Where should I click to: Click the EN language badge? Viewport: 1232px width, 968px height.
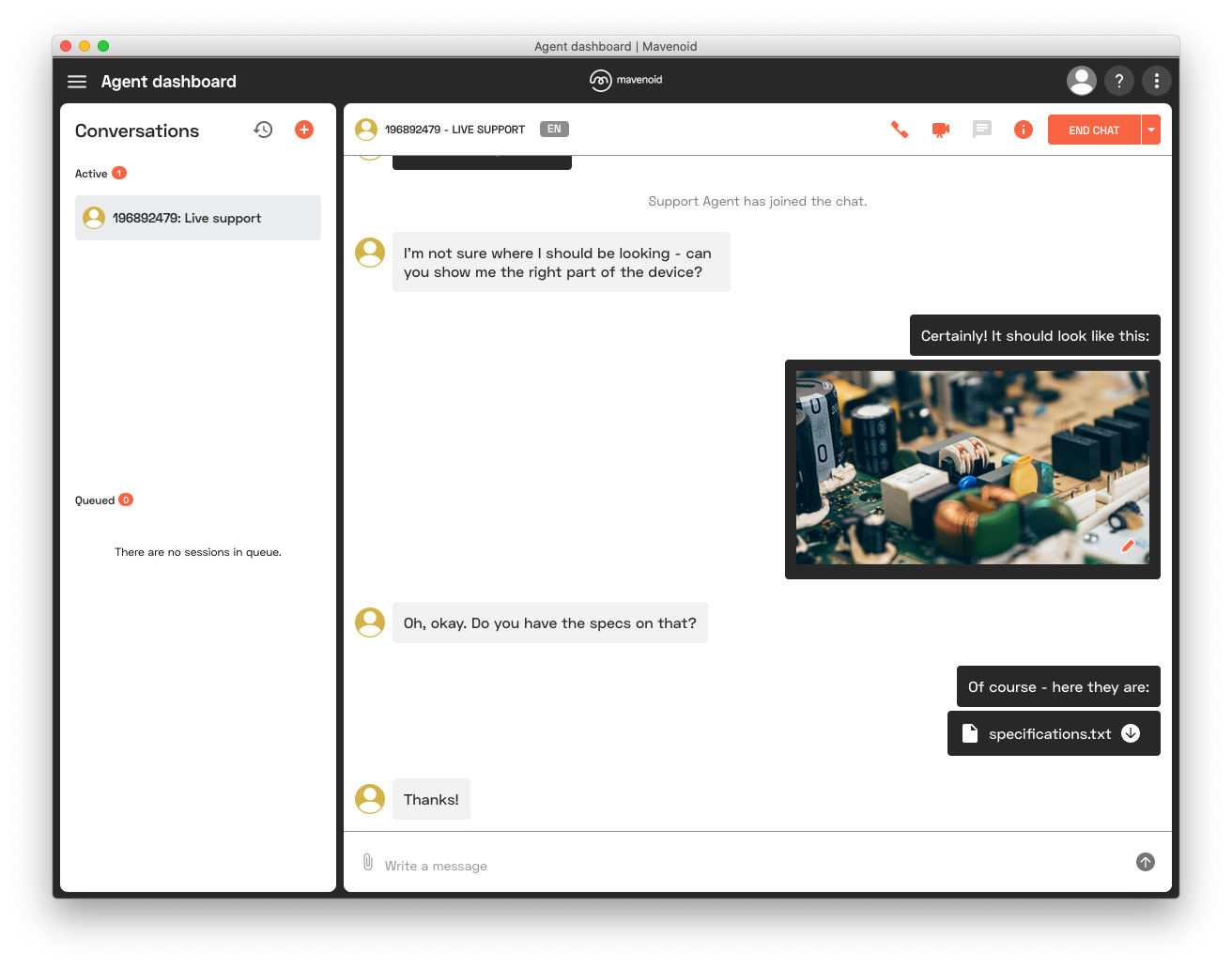pos(554,130)
